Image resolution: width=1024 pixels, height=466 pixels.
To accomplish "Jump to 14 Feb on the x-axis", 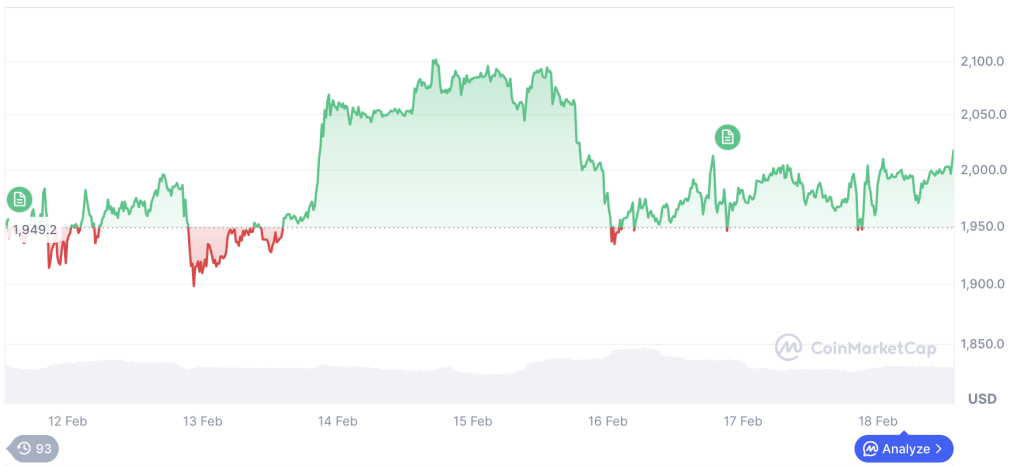I will coord(337,421).
